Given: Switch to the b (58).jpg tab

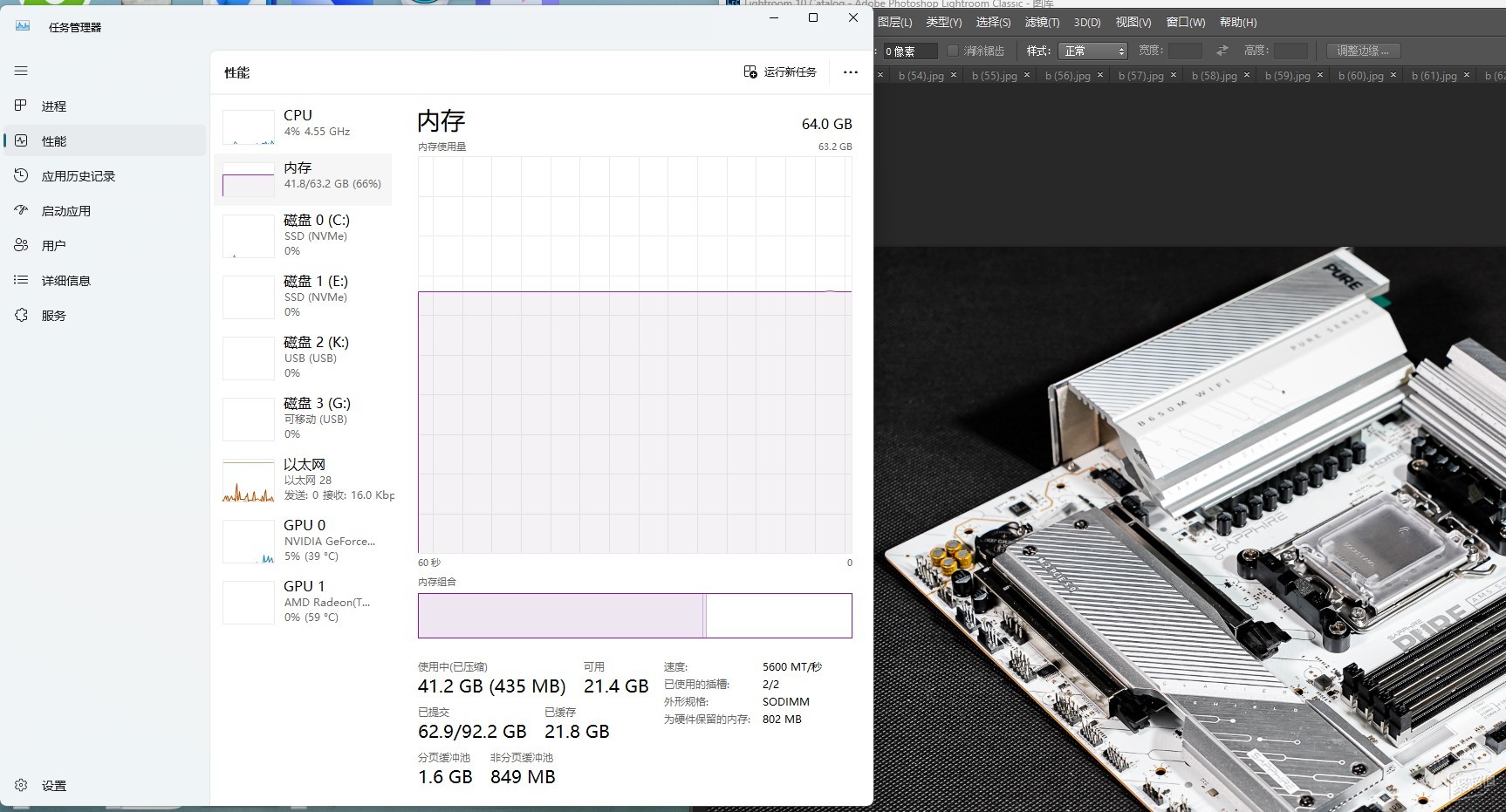Looking at the screenshot, I should pos(1215,76).
